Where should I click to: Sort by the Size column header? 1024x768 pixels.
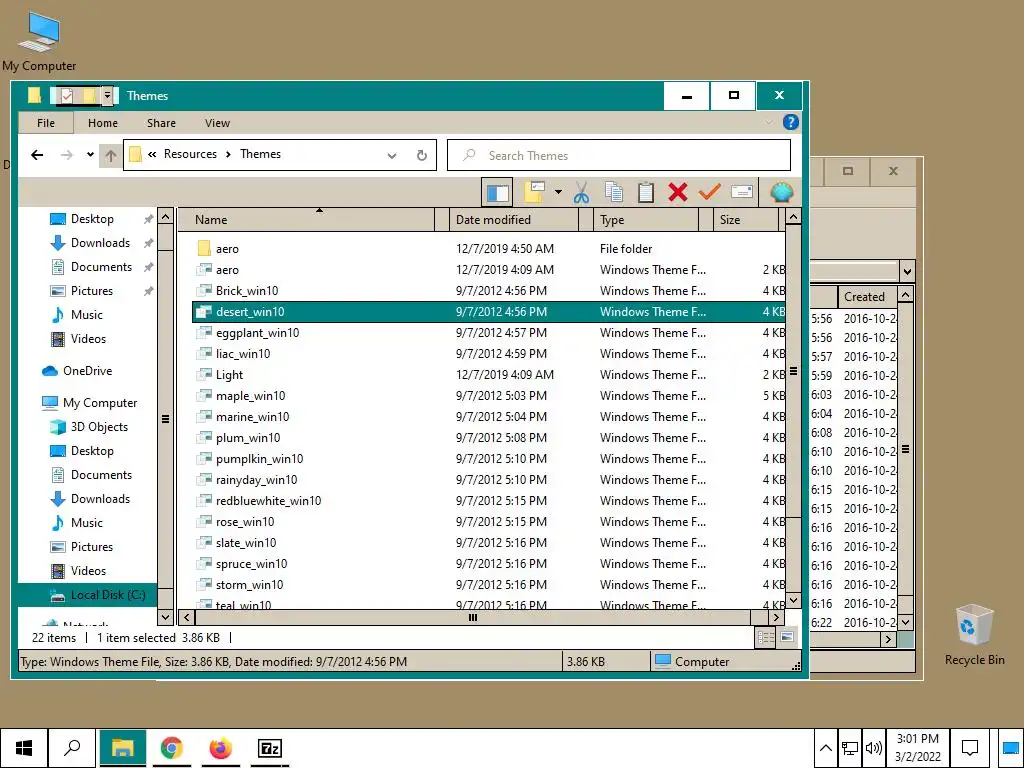(746, 220)
